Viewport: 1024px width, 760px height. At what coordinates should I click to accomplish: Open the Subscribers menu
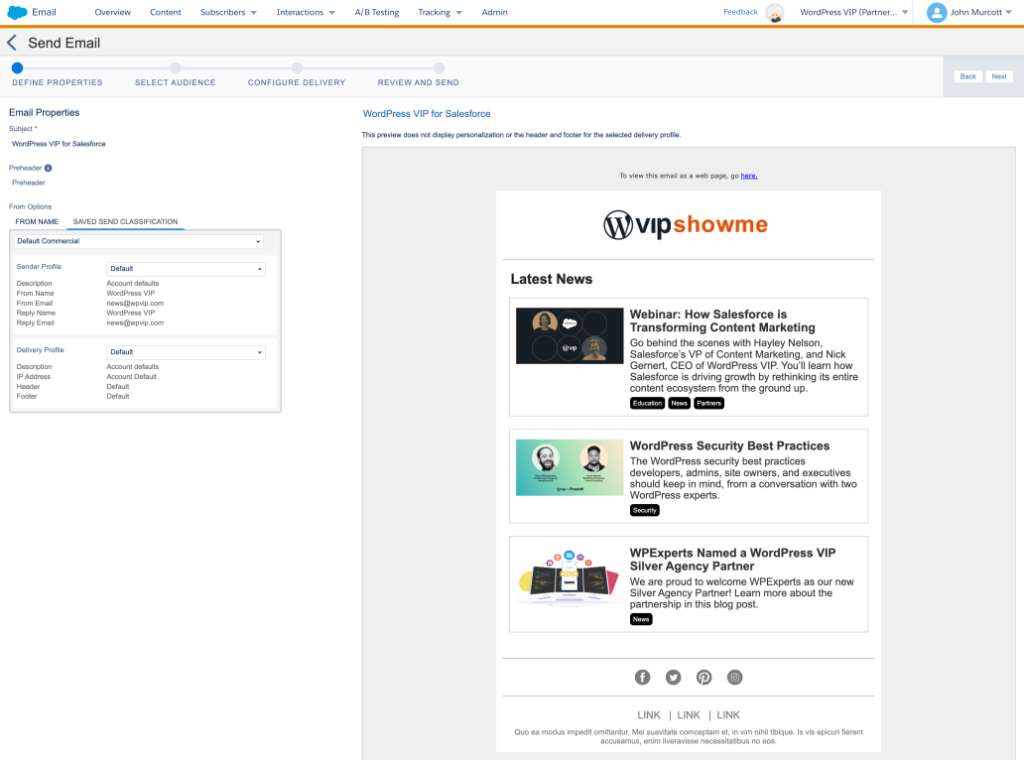(229, 12)
